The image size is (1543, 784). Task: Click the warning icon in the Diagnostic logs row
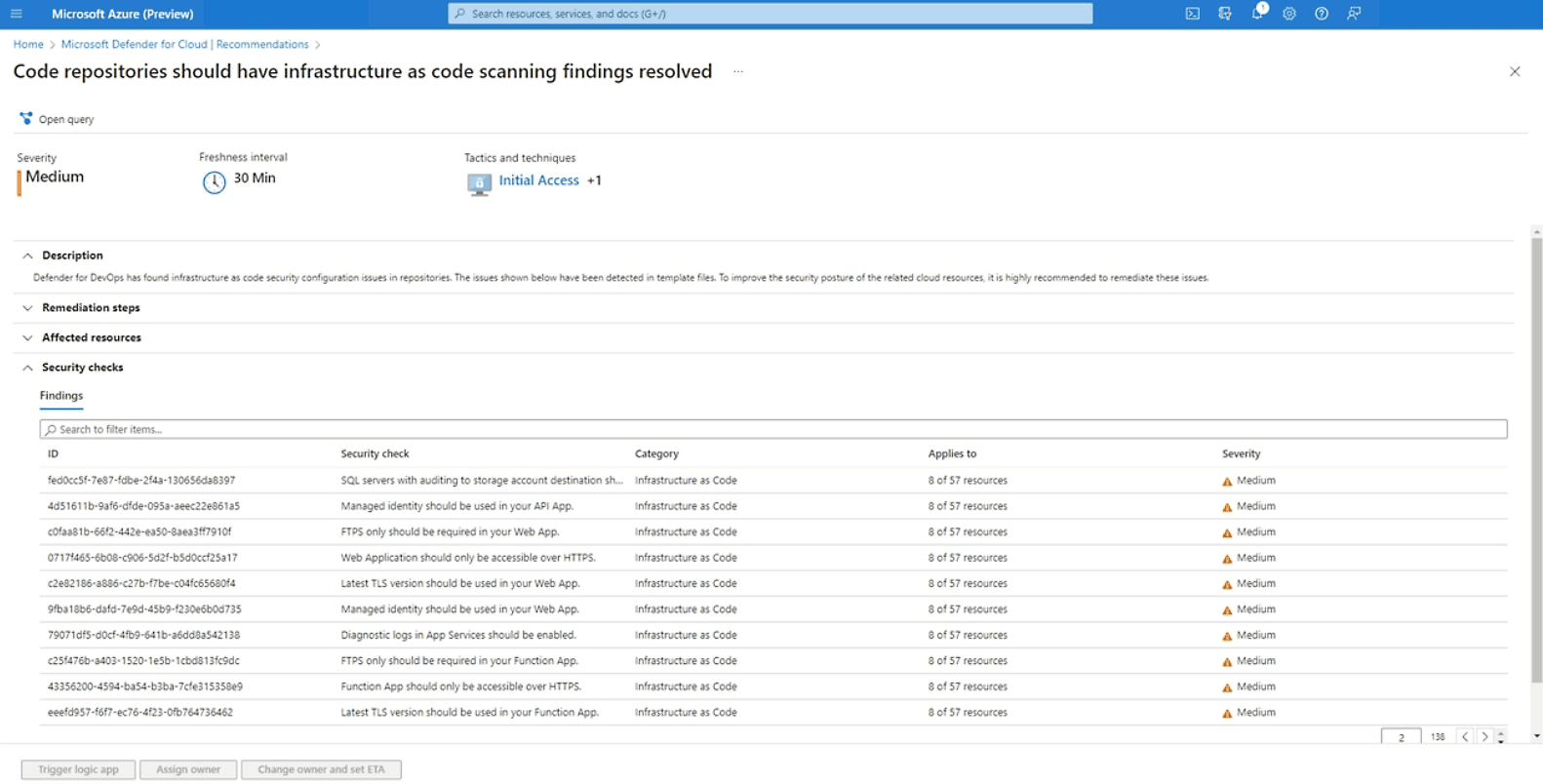pos(1227,636)
